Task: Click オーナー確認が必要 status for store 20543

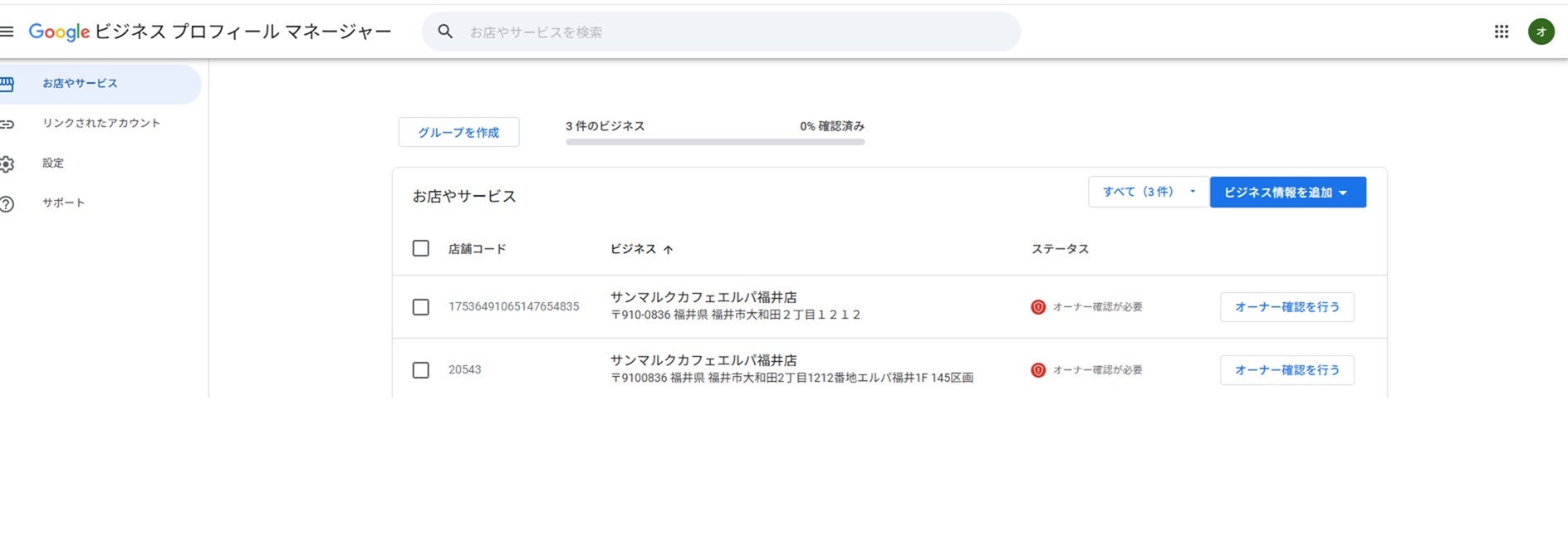Action: (x=1097, y=370)
